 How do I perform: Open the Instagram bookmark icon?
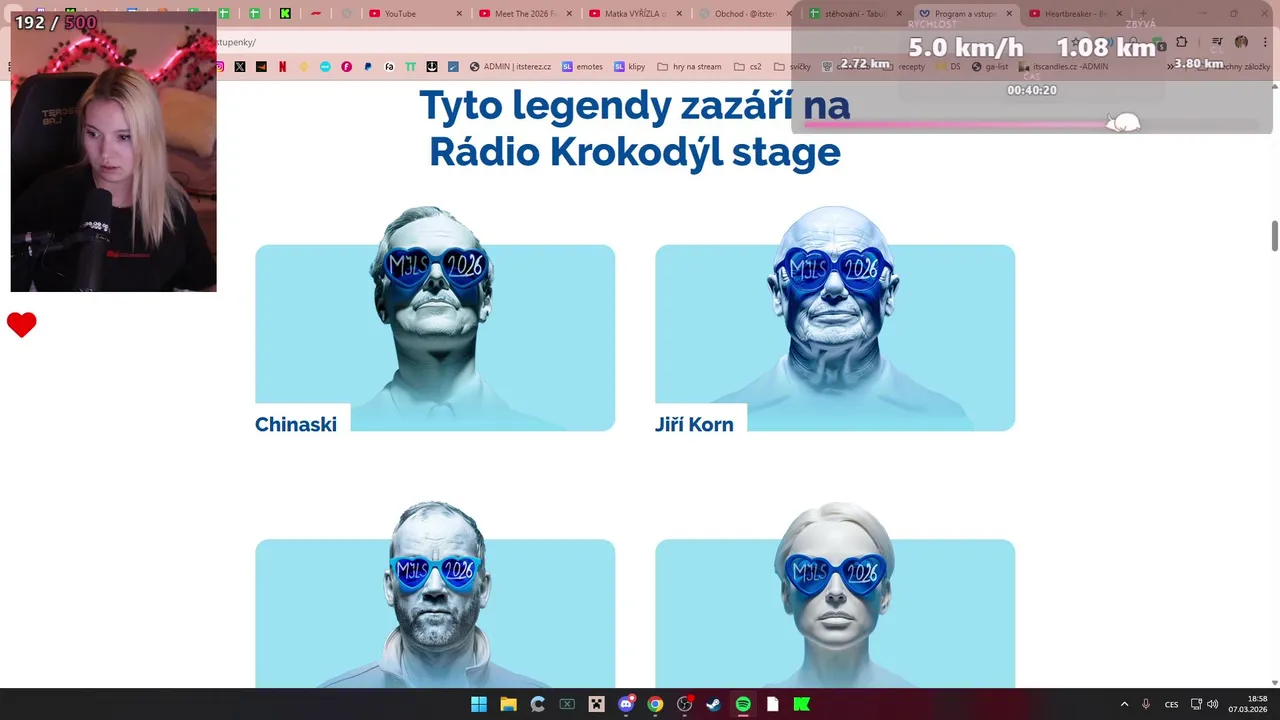pos(219,67)
